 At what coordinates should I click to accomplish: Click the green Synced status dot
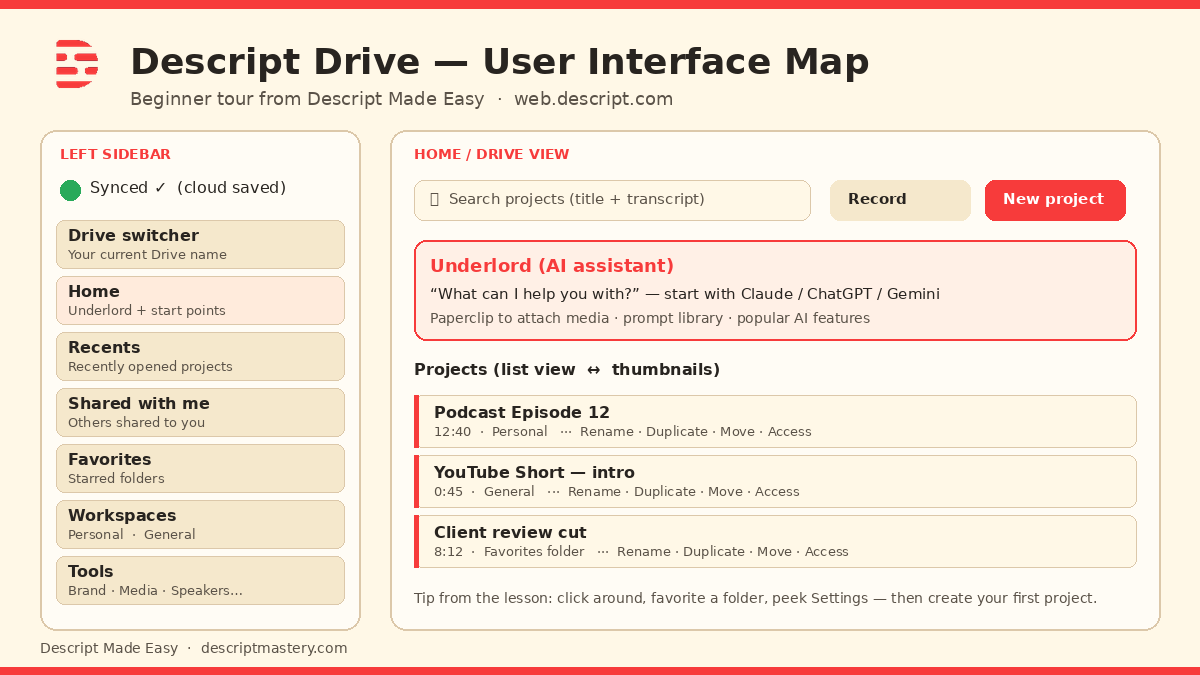(x=70, y=190)
